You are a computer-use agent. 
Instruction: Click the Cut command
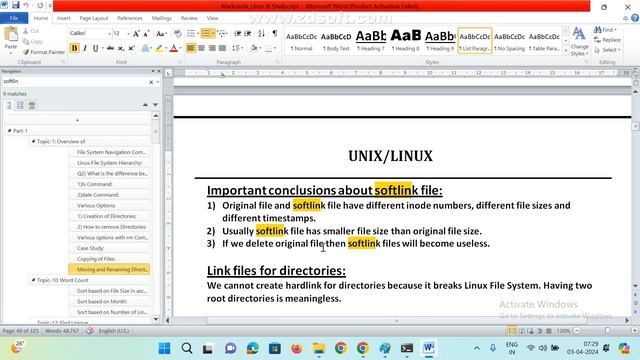pyautogui.click(x=31, y=31)
